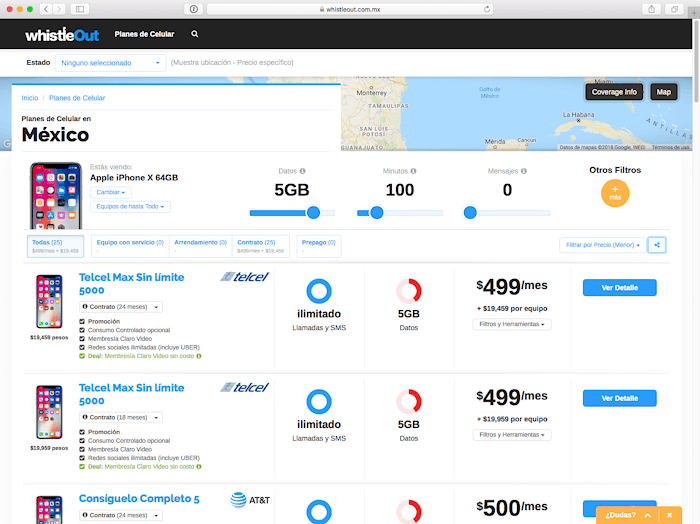Click the Datos slider handle
700x524 pixels.
(x=313, y=213)
